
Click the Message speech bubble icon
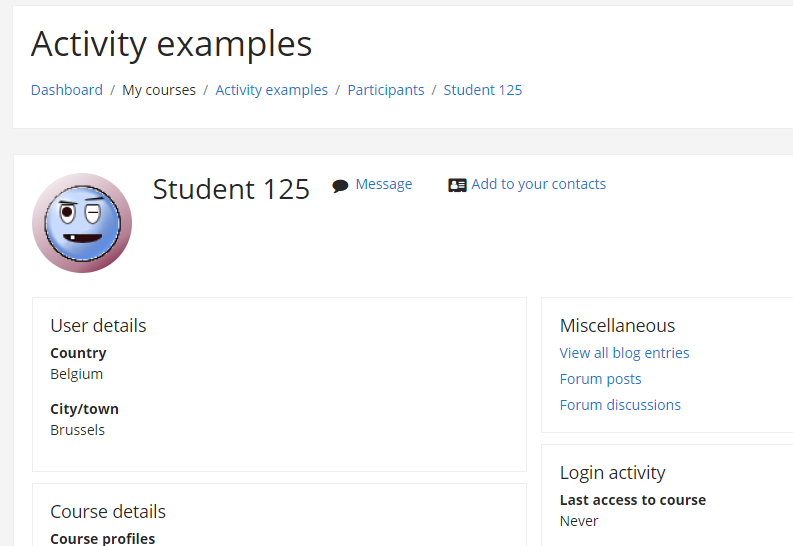pos(340,186)
